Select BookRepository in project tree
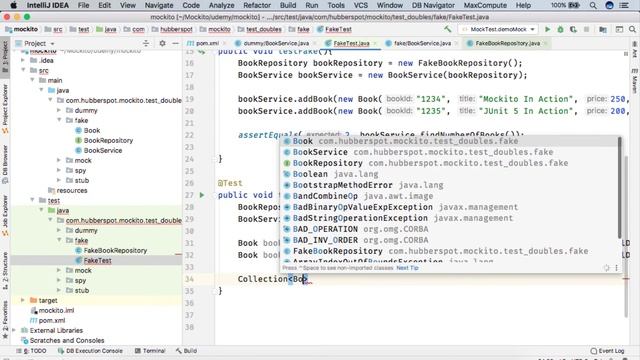The image size is (640, 360). [x=108, y=140]
